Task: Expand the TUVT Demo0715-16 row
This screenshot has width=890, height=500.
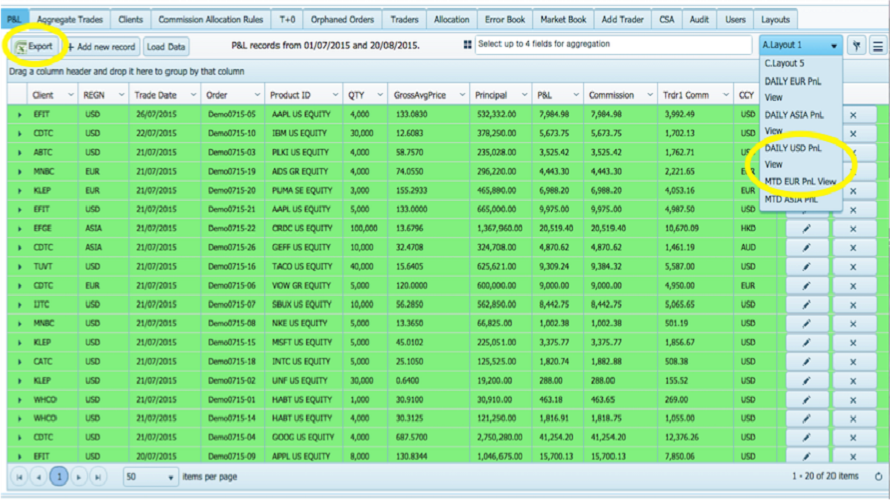Action: coord(20,267)
